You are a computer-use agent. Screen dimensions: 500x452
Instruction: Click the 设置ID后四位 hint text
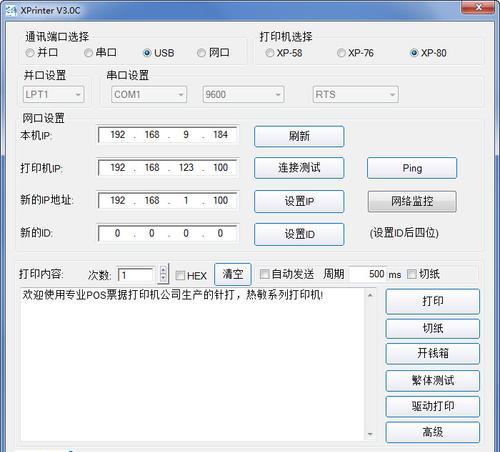(404, 233)
